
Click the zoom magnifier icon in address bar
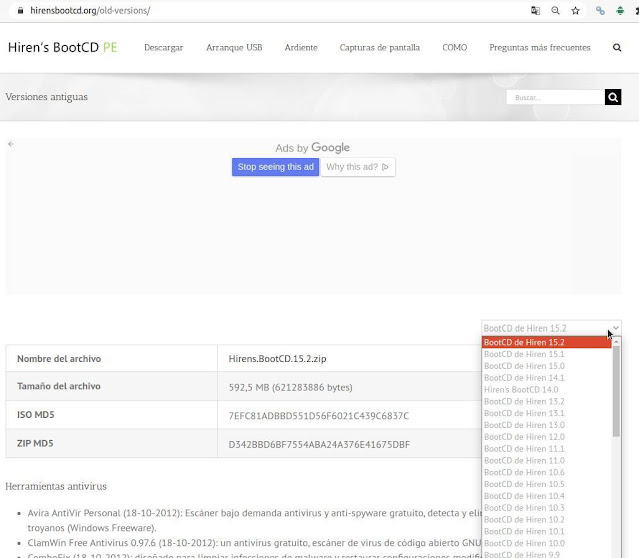(555, 11)
